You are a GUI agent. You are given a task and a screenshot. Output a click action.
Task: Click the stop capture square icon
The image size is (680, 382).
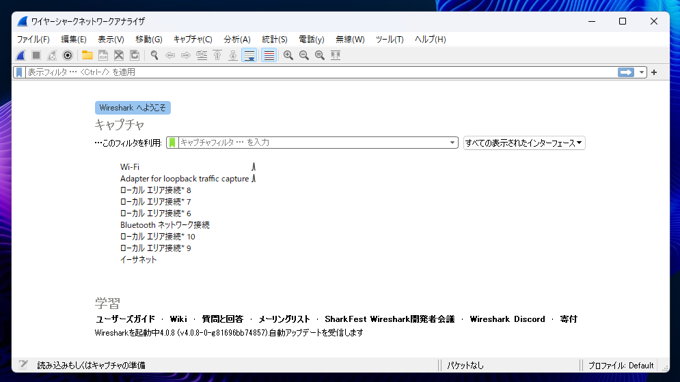pos(36,56)
